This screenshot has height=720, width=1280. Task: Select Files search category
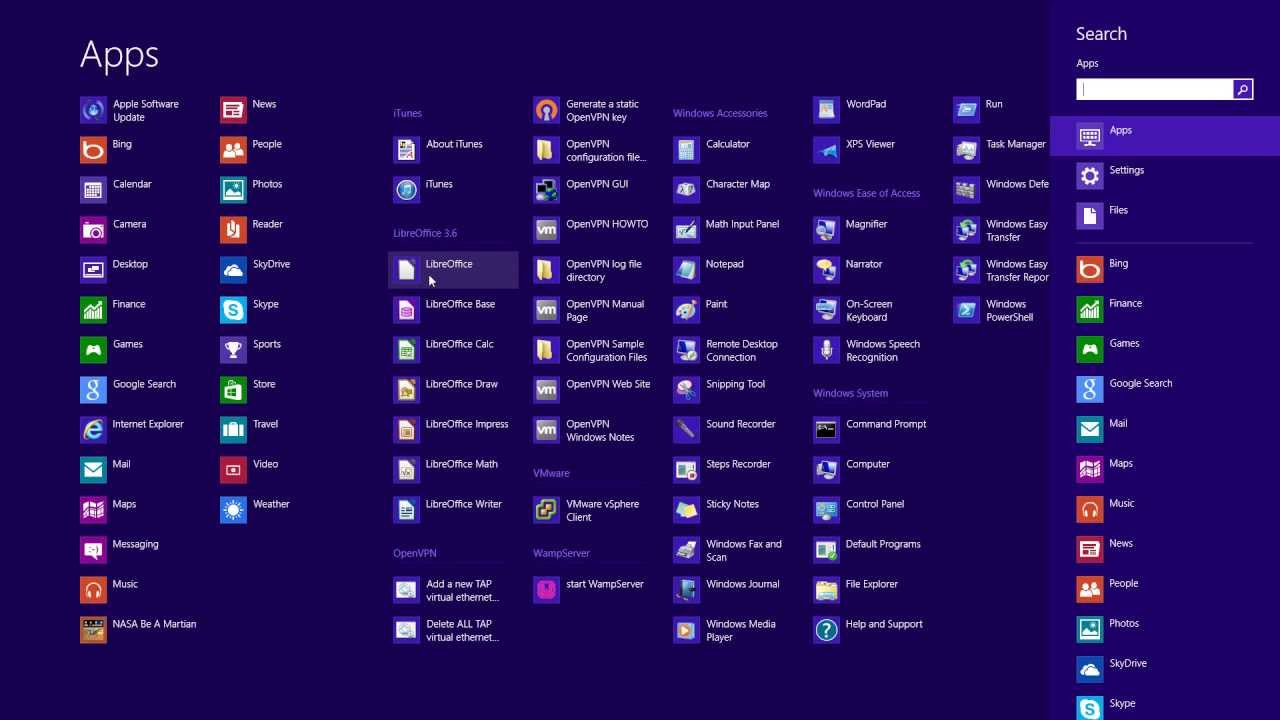tap(1165, 216)
